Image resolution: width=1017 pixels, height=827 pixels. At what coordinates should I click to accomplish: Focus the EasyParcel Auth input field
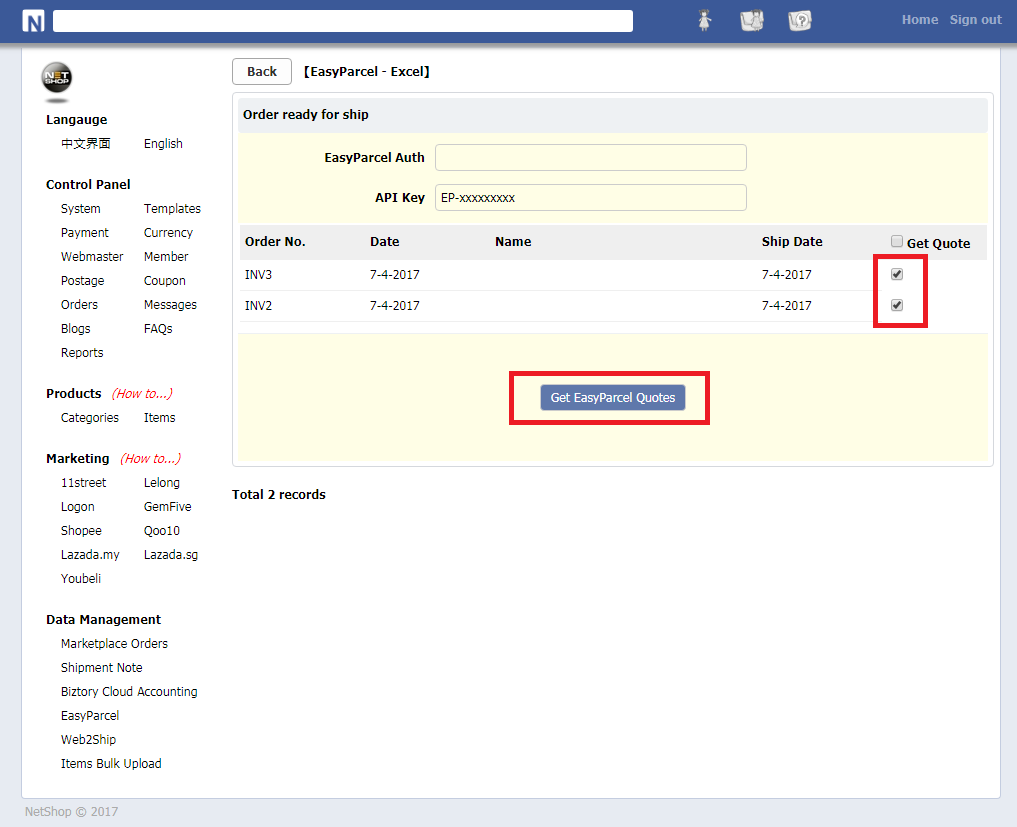pyautogui.click(x=590, y=158)
